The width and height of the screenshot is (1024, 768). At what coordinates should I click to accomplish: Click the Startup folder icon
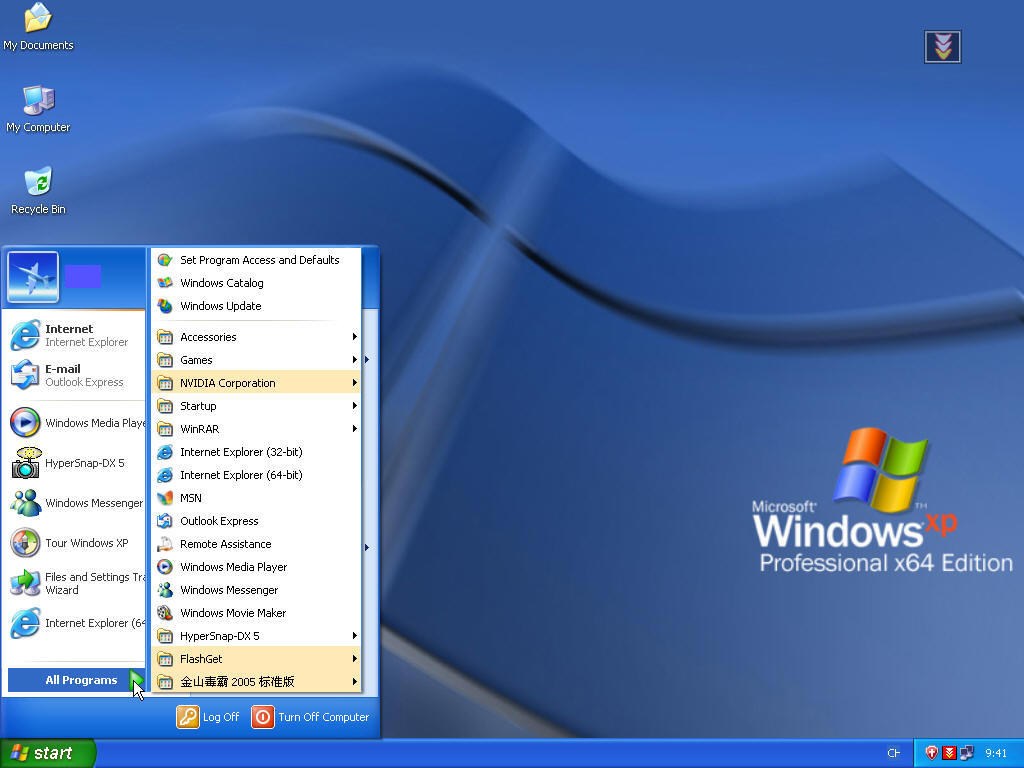click(165, 406)
